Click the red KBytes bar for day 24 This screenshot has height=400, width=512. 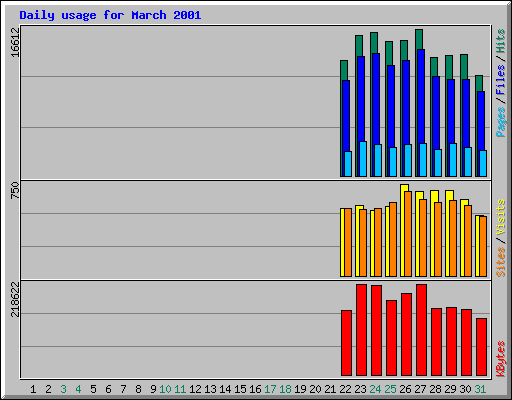(376, 330)
